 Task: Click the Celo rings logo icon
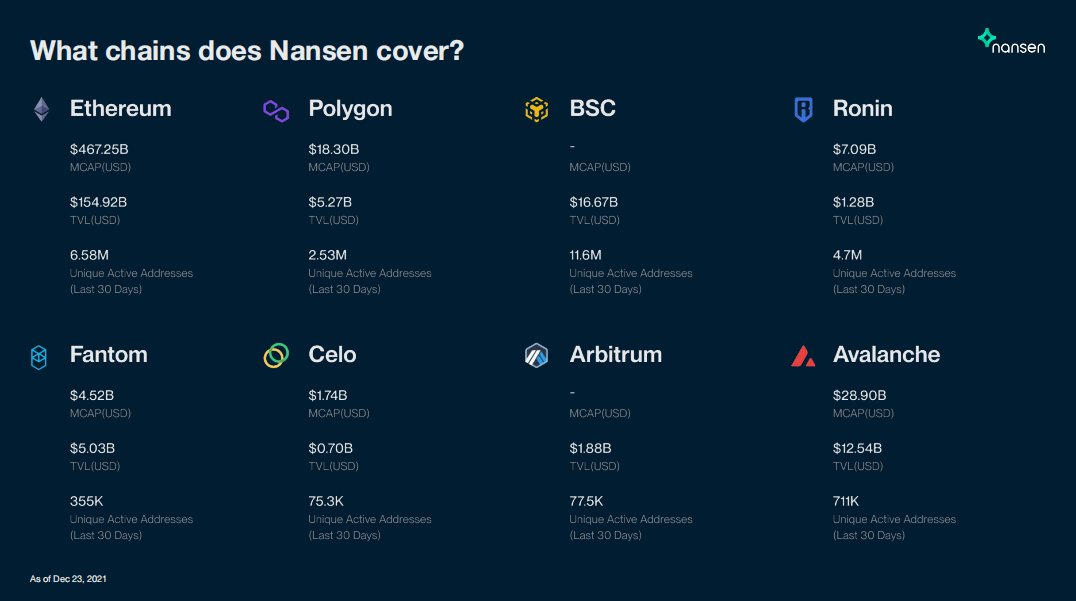click(276, 355)
